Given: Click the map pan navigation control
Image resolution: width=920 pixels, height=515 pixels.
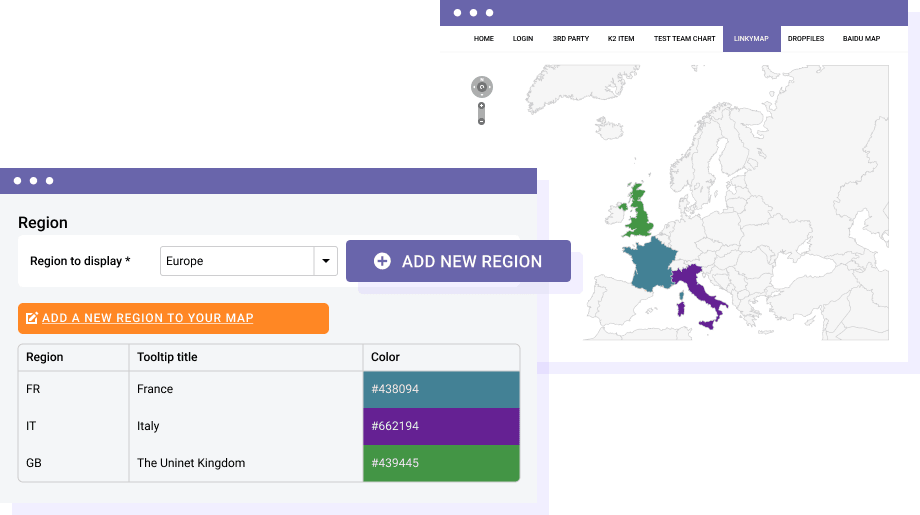Looking at the screenshot, I should click(481, 87).
